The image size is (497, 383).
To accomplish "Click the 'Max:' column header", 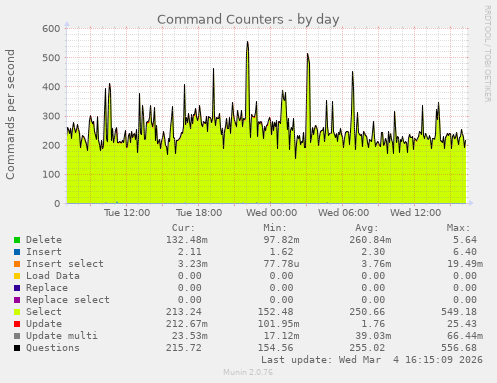I will 458,228.
